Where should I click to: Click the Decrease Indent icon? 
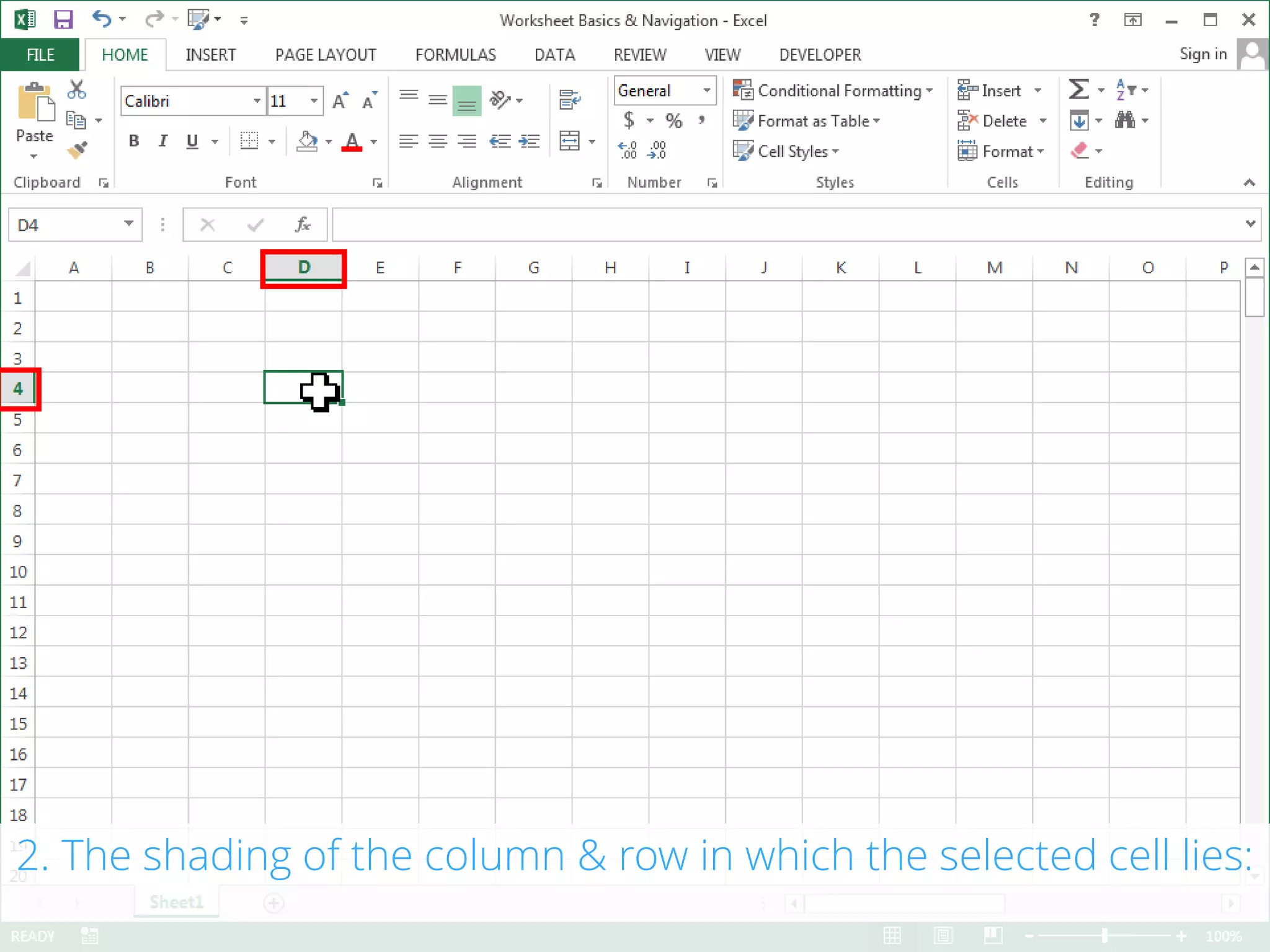(500, 141)
